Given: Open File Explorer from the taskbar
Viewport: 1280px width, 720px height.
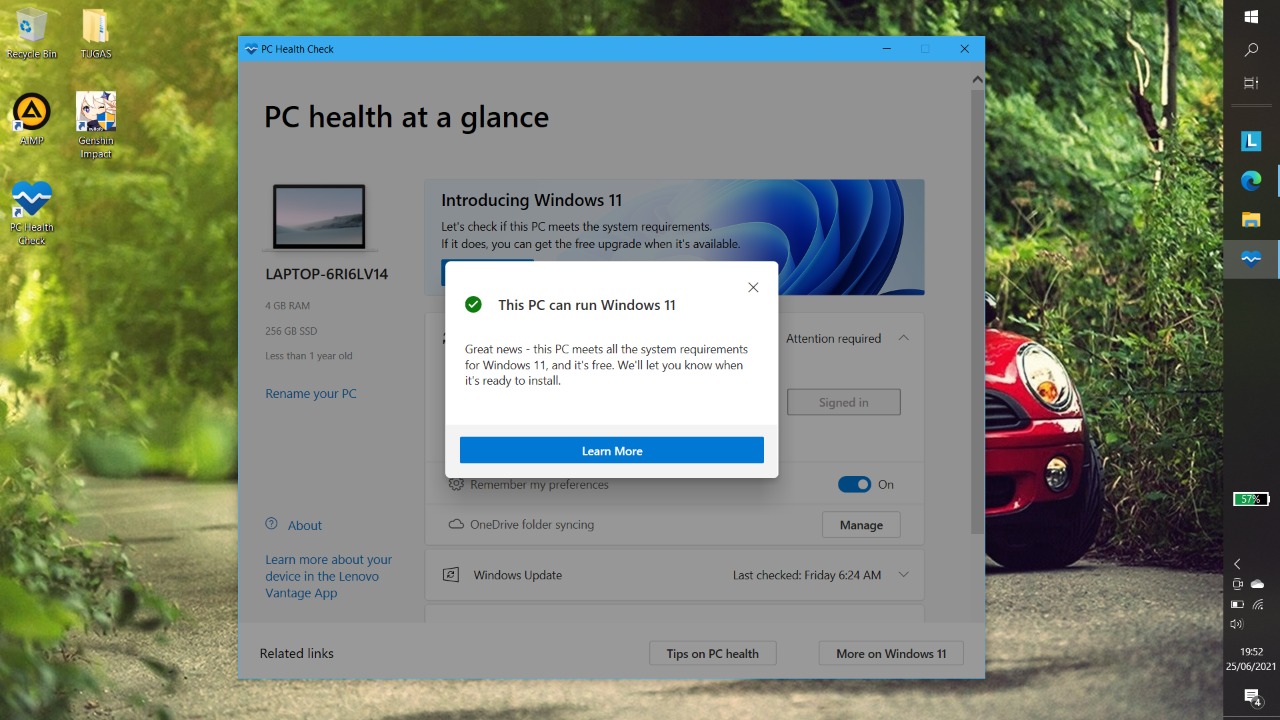Looking at the screenshot, I should pyautogui.click(x=1251, y=220).
